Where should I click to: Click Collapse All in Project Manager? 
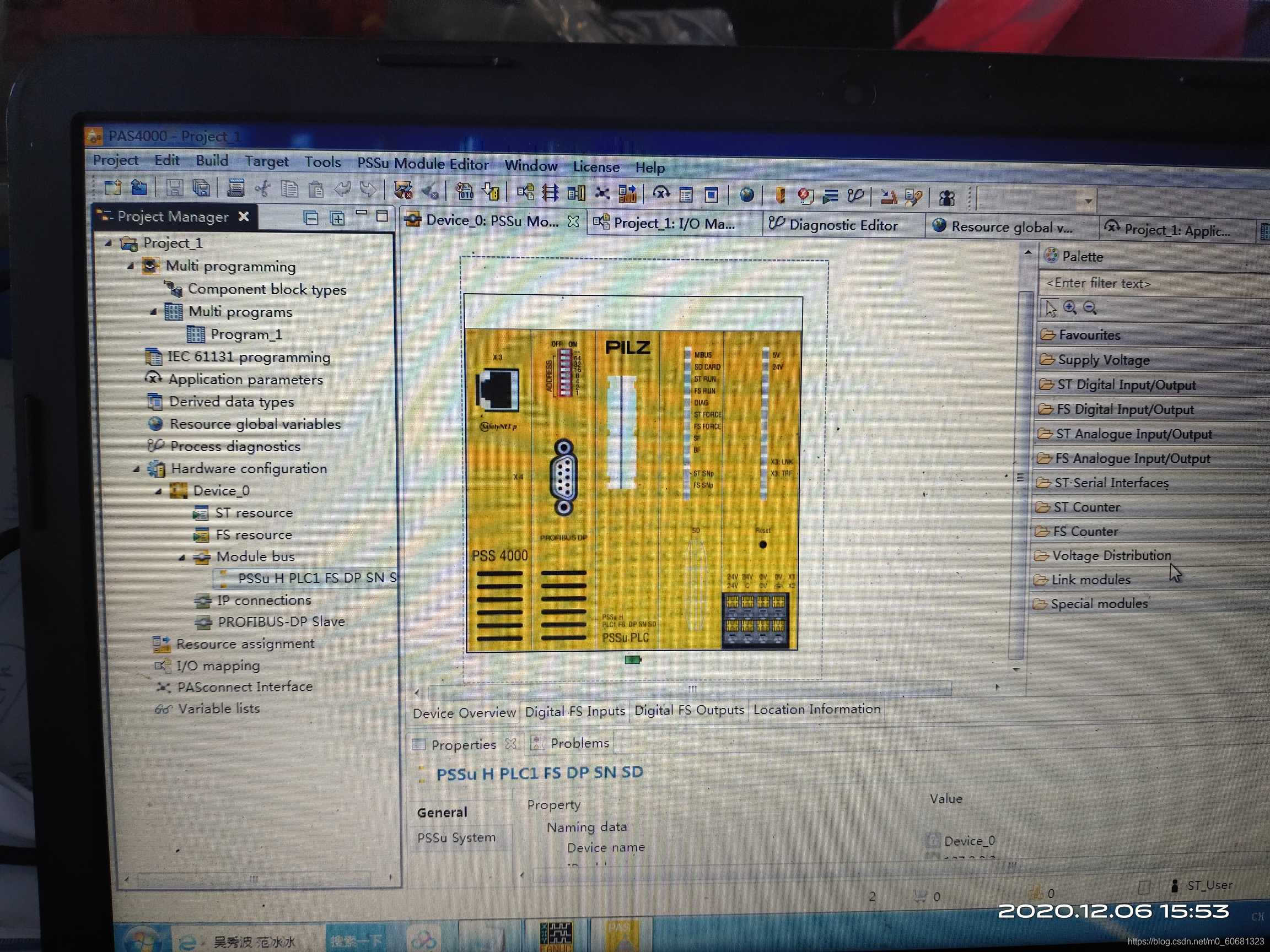(311, 218)
